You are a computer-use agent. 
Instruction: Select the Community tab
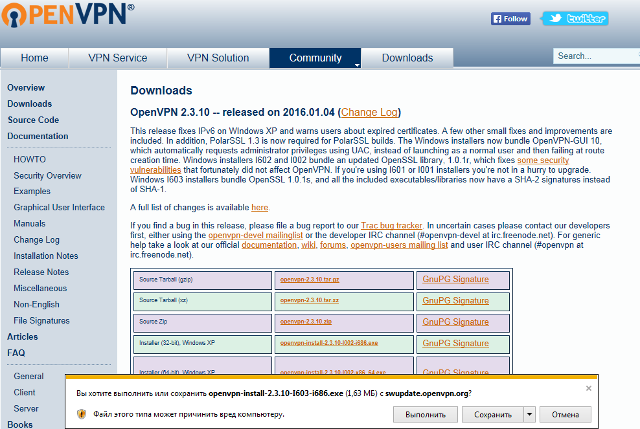tap(315, 58)
